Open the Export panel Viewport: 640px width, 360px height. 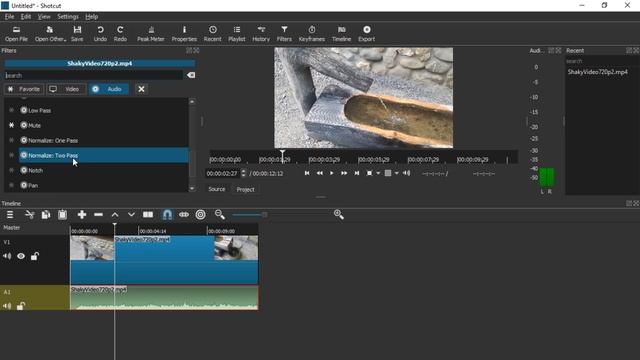pos(367,33)
